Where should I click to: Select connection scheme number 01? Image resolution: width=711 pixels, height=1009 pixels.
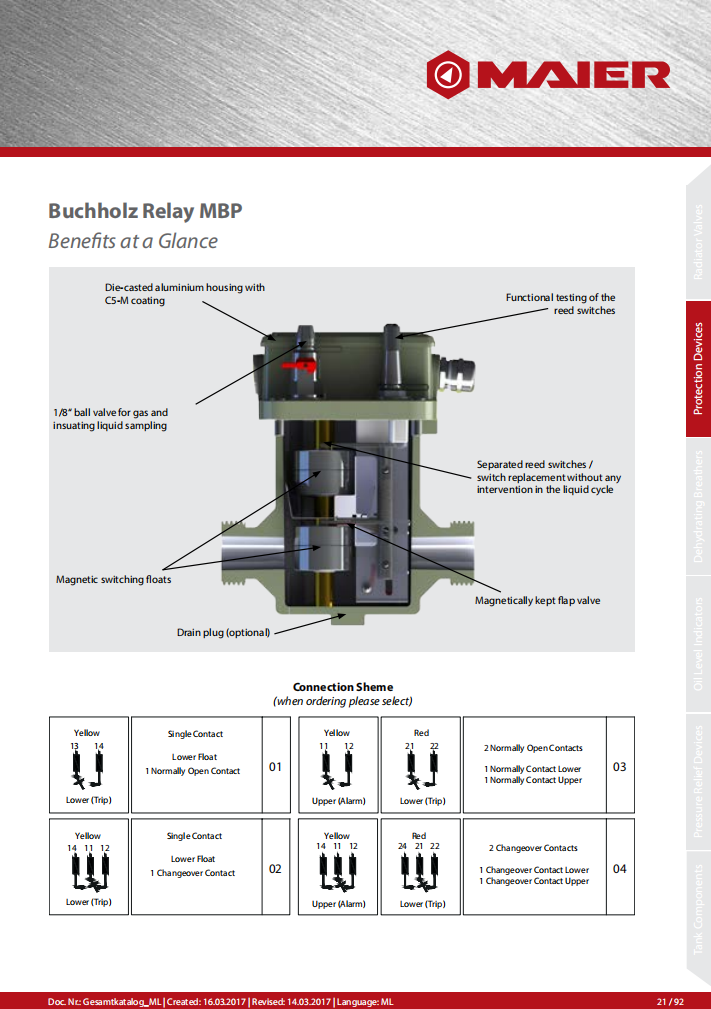[x=275, y=767]
